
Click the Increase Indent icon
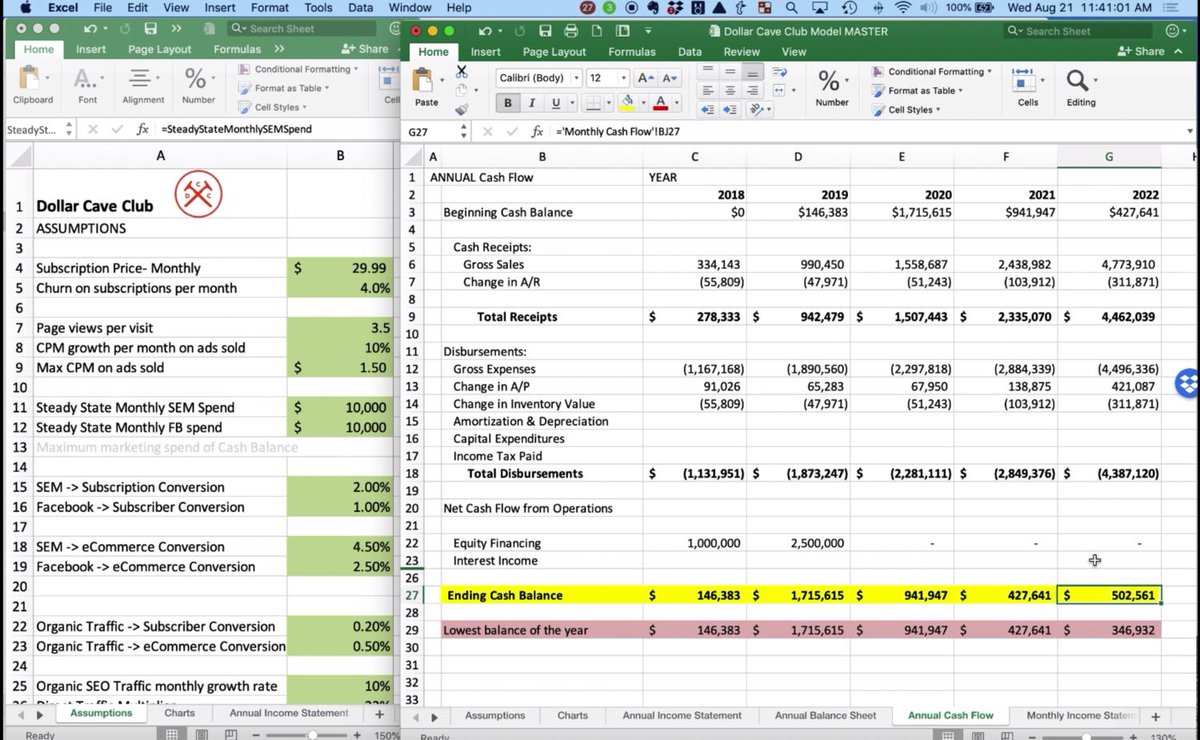pos(731,110)
